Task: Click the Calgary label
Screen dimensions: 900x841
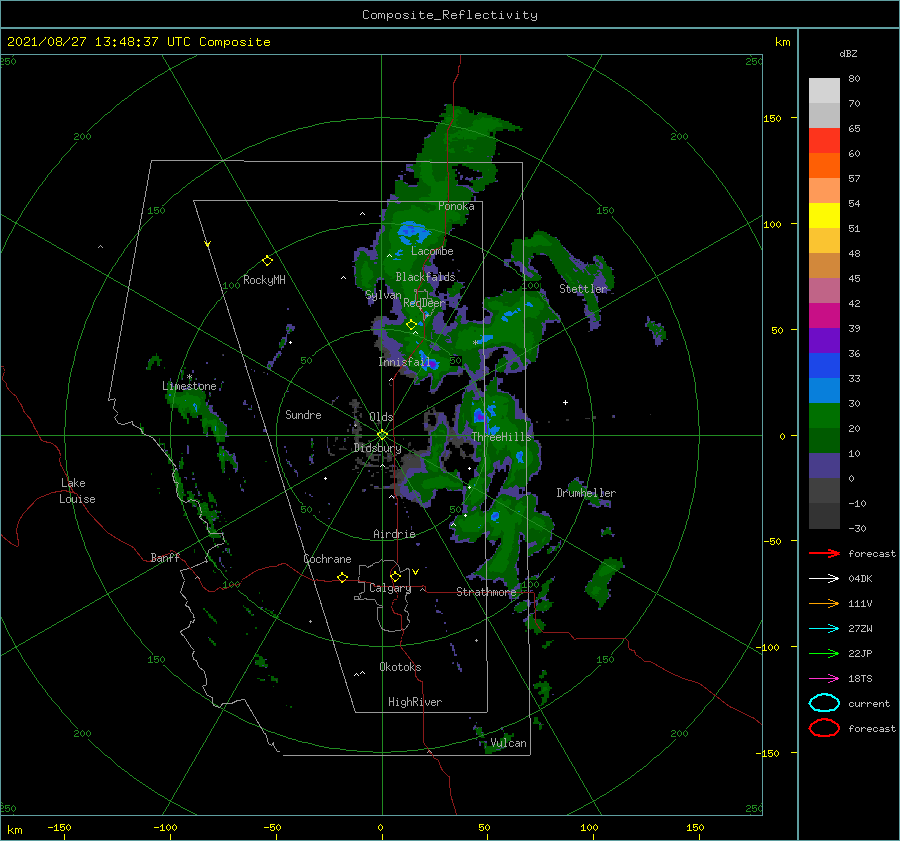Action: (x=390, y=588)
